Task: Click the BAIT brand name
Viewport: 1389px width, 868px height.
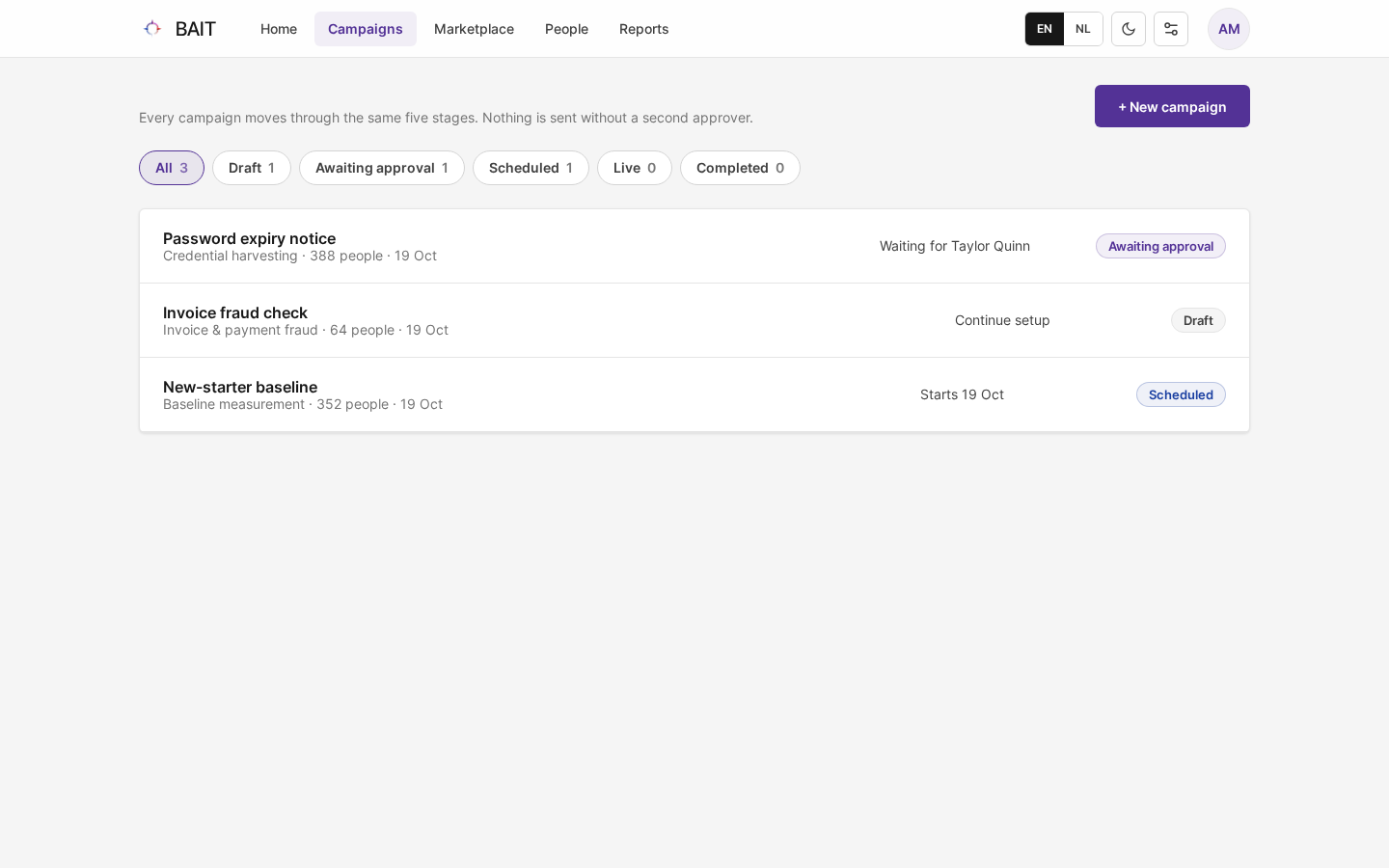Action: 196,29
